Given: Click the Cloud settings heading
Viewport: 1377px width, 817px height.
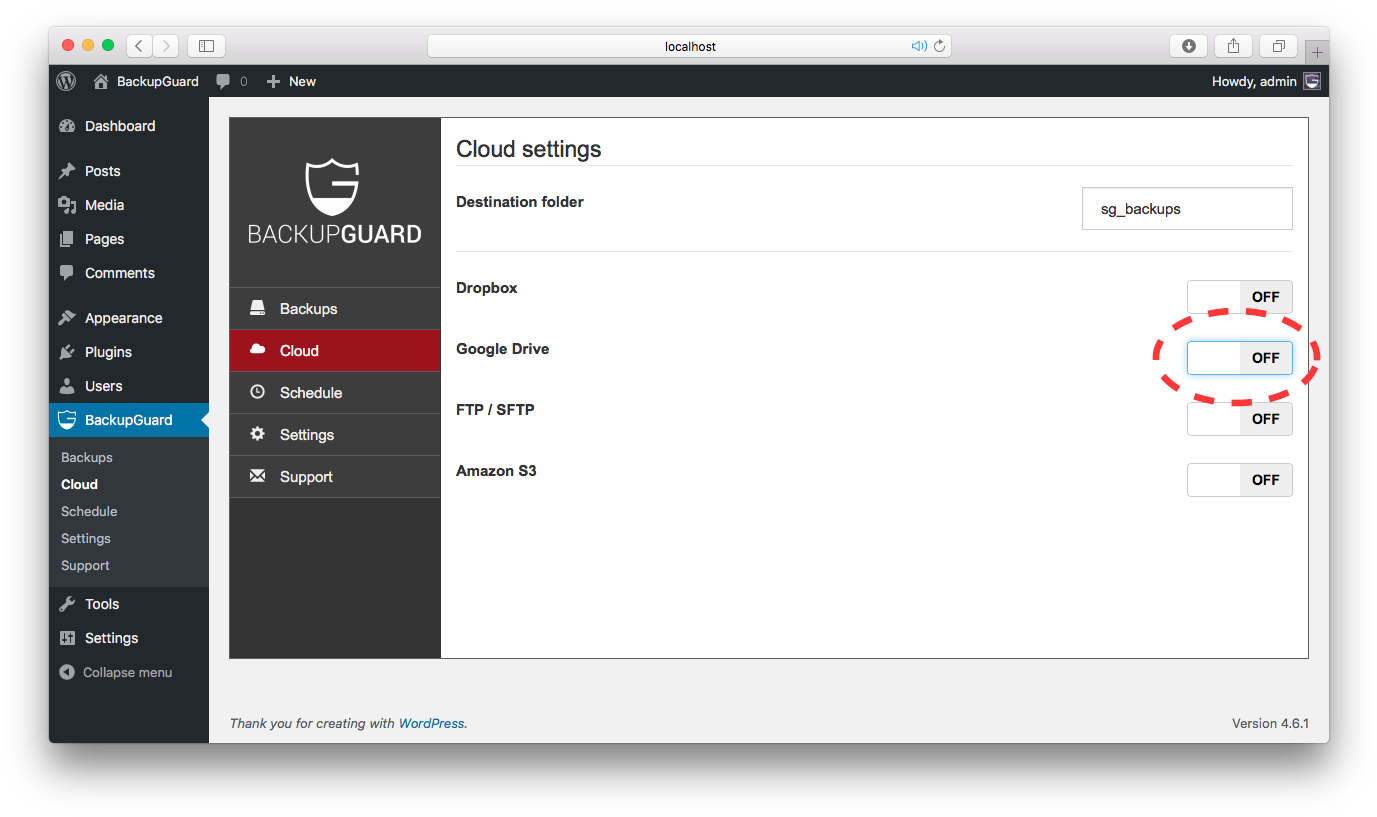Looking at the screenshot, I should click(x=529, y=149).
